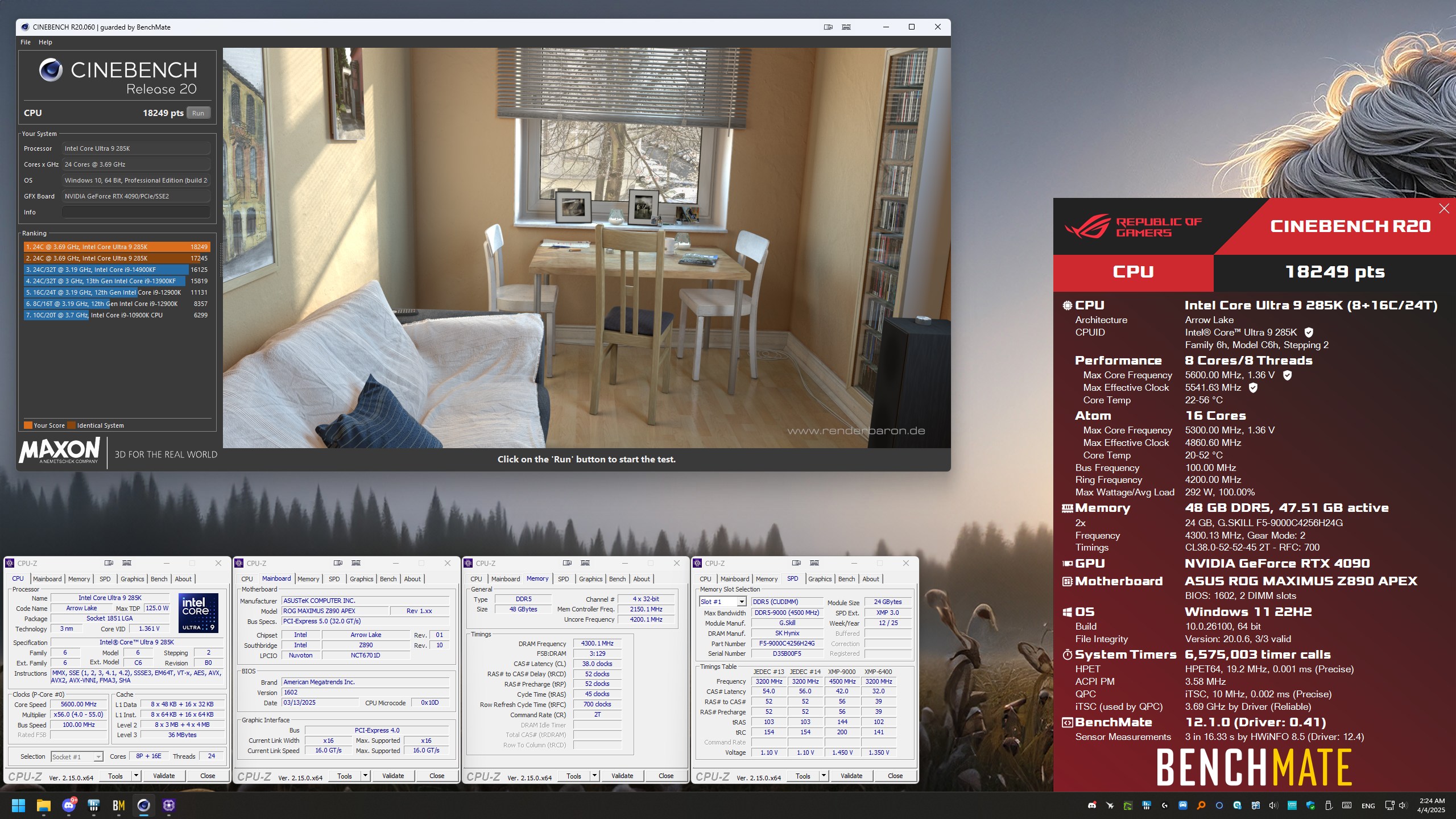Viewport: 1456px width, 819px height.
Task: Click the Cinebench sphere logo
Action: click(51, 70)
